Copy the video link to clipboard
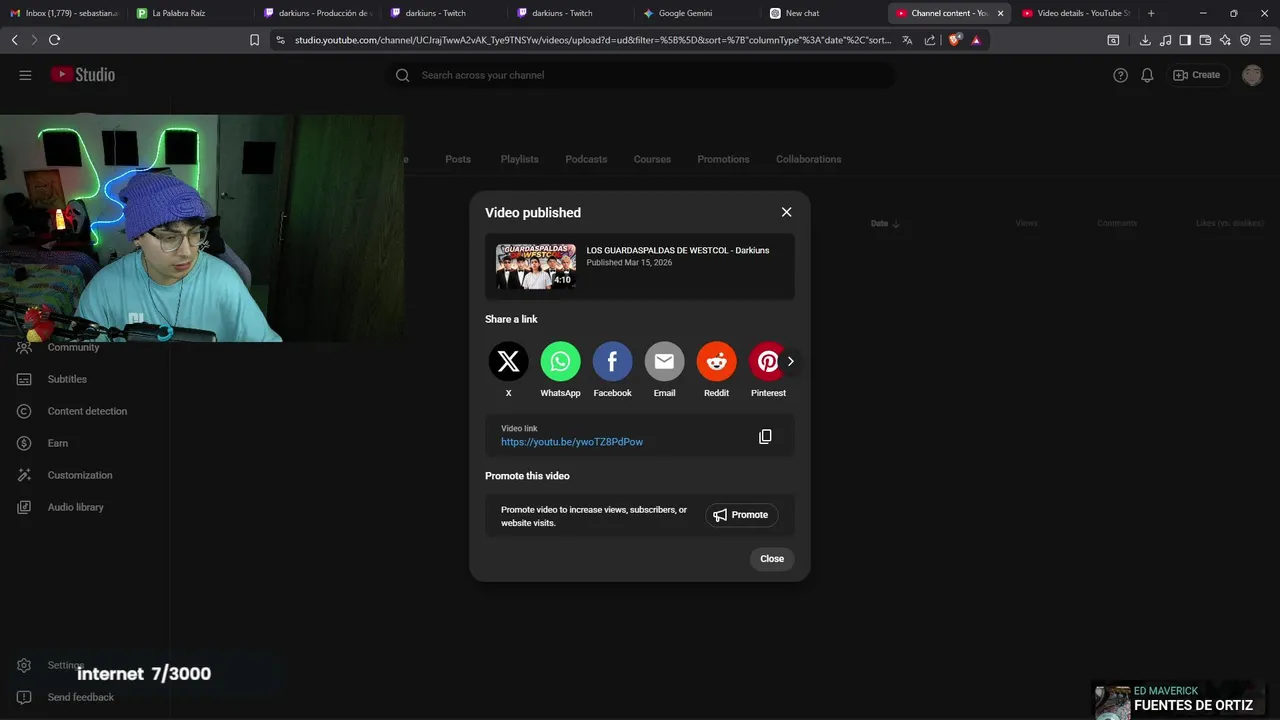The height and width of the screenshot is (720, 1280). point(765,436)
